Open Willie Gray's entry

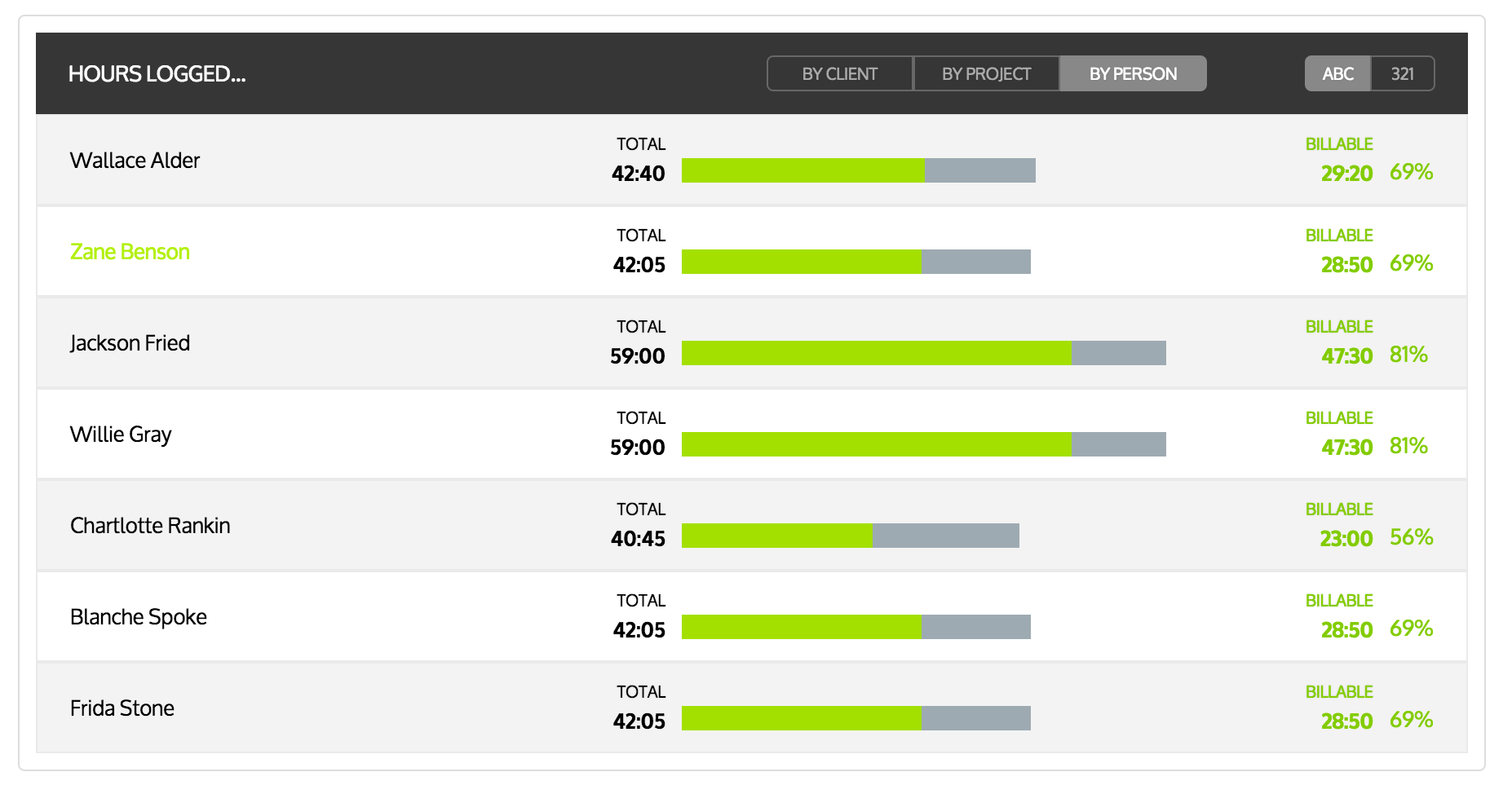point(121,434)
